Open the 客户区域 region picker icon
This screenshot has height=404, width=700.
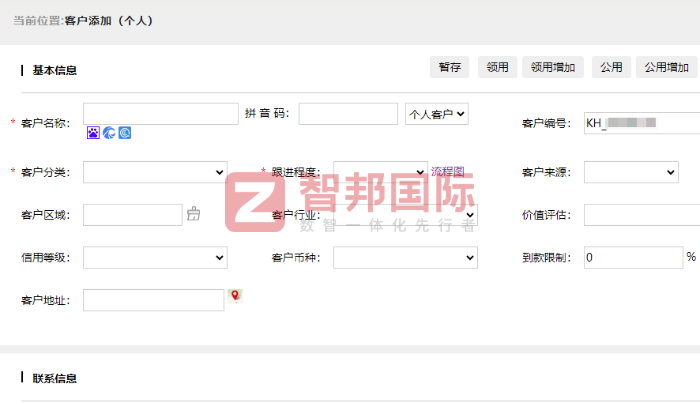coord(194,214)
